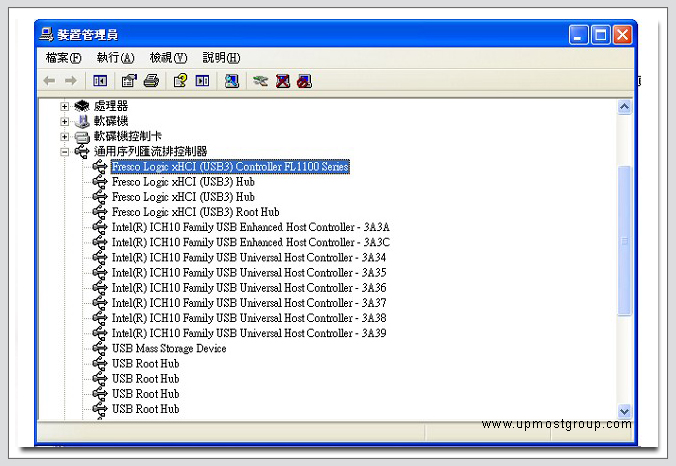This screenshot has height=466, width=676.
Task: Click the Device Manager title bar icon
Action: coord(46,34)
